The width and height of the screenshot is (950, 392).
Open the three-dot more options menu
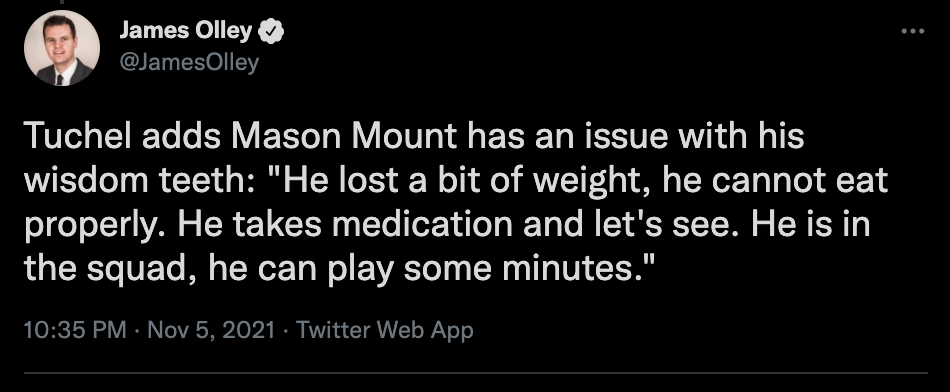pos(912,31)
